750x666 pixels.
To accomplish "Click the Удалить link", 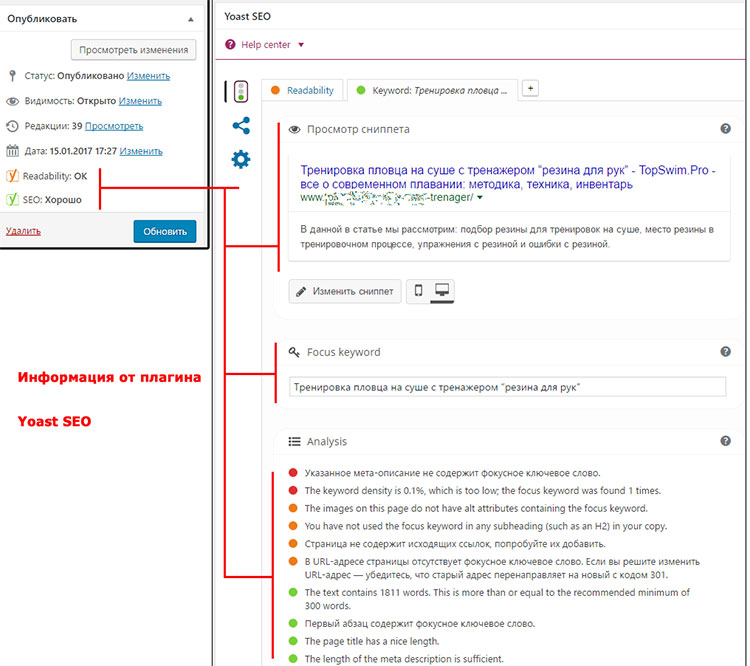I will click(23, 231).
